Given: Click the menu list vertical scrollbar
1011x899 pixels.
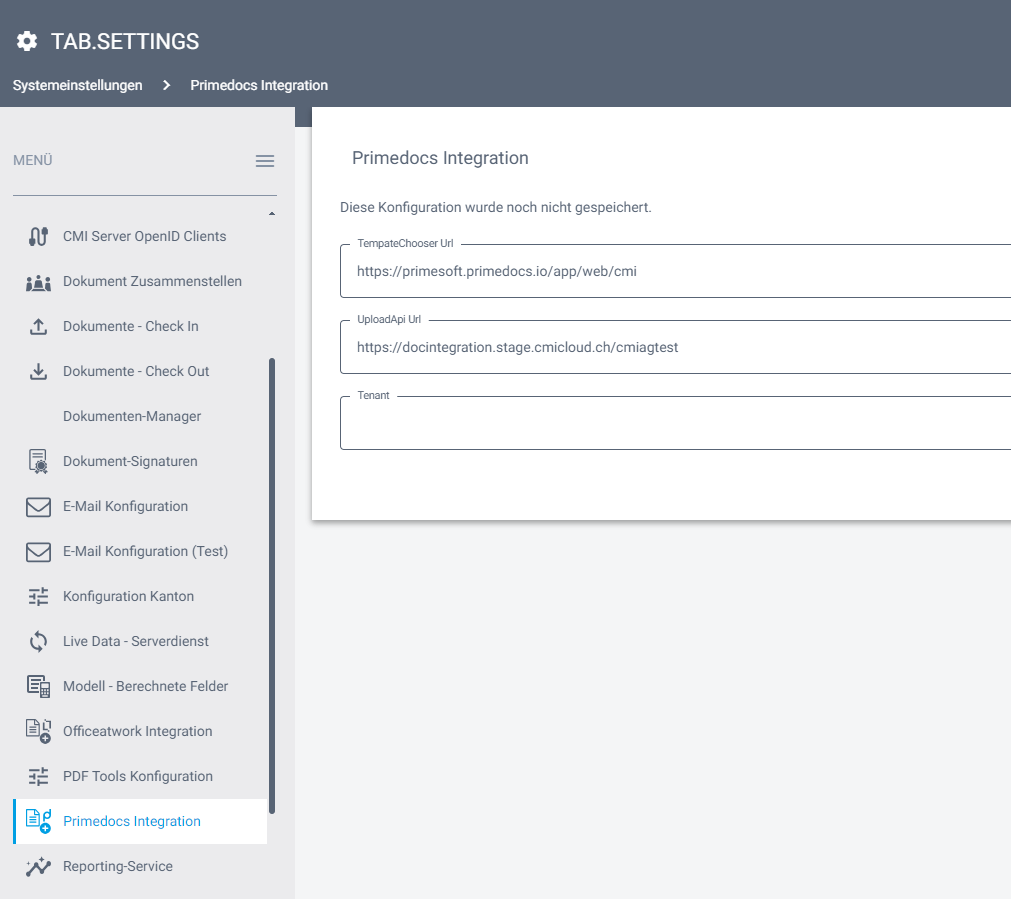Looking at the screenshot, I should 272,586.
